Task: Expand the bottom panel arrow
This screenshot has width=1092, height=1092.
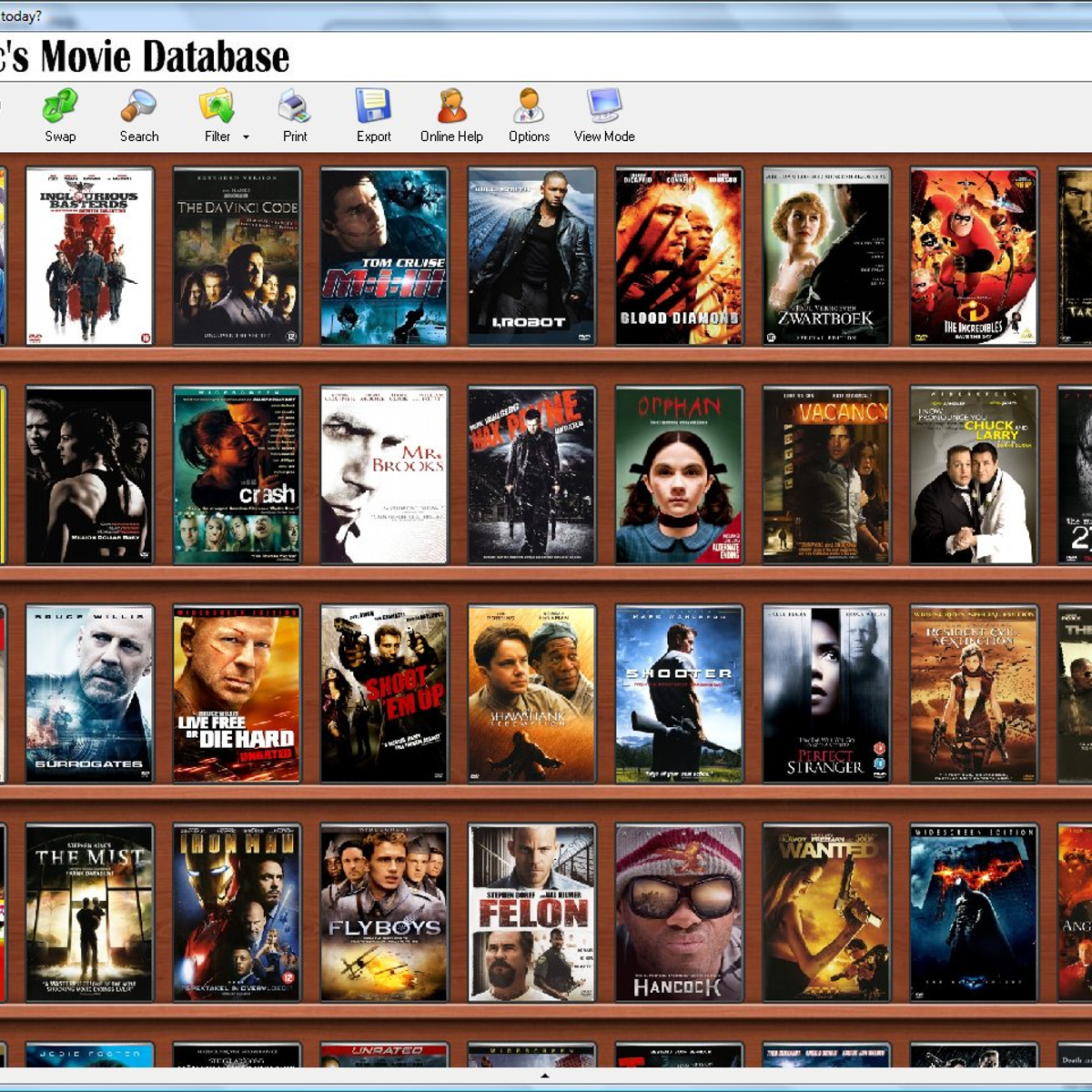Action: (x=545, y=1076)
